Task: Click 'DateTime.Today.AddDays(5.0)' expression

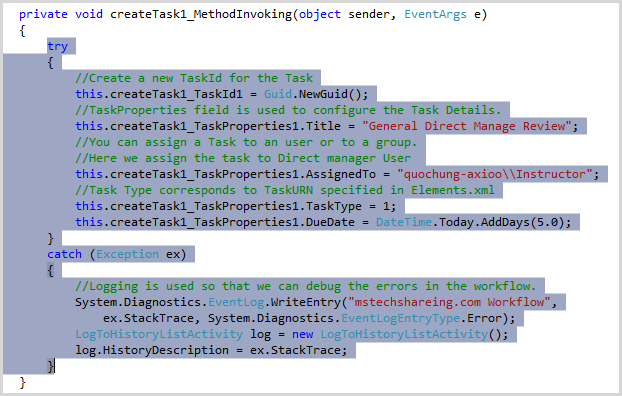Action: [x=470, y=222]
